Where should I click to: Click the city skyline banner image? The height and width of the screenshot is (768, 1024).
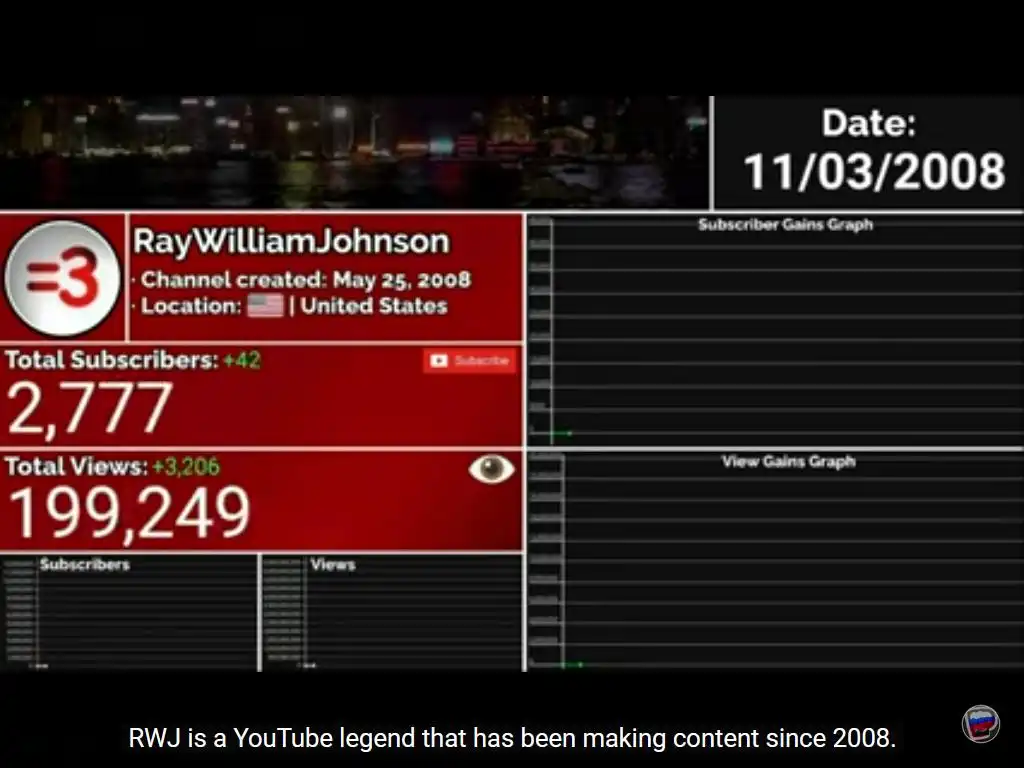coord(354,152)
